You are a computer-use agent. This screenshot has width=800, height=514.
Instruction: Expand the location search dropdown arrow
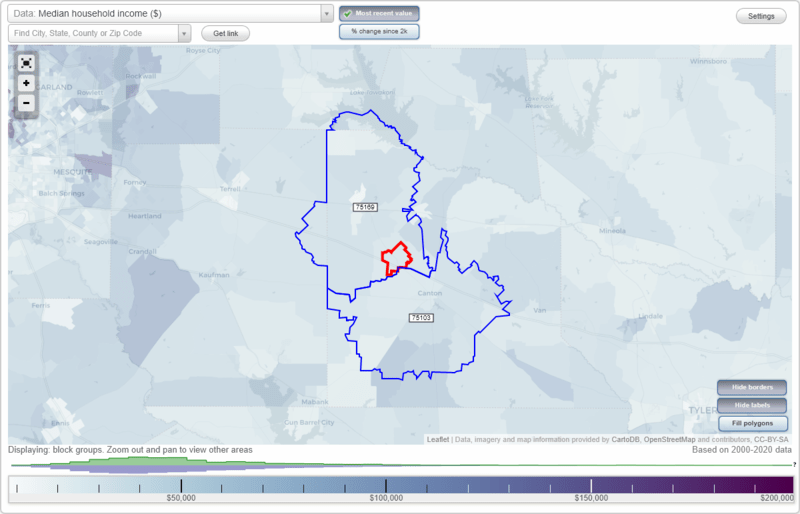[x=184, y=34]
